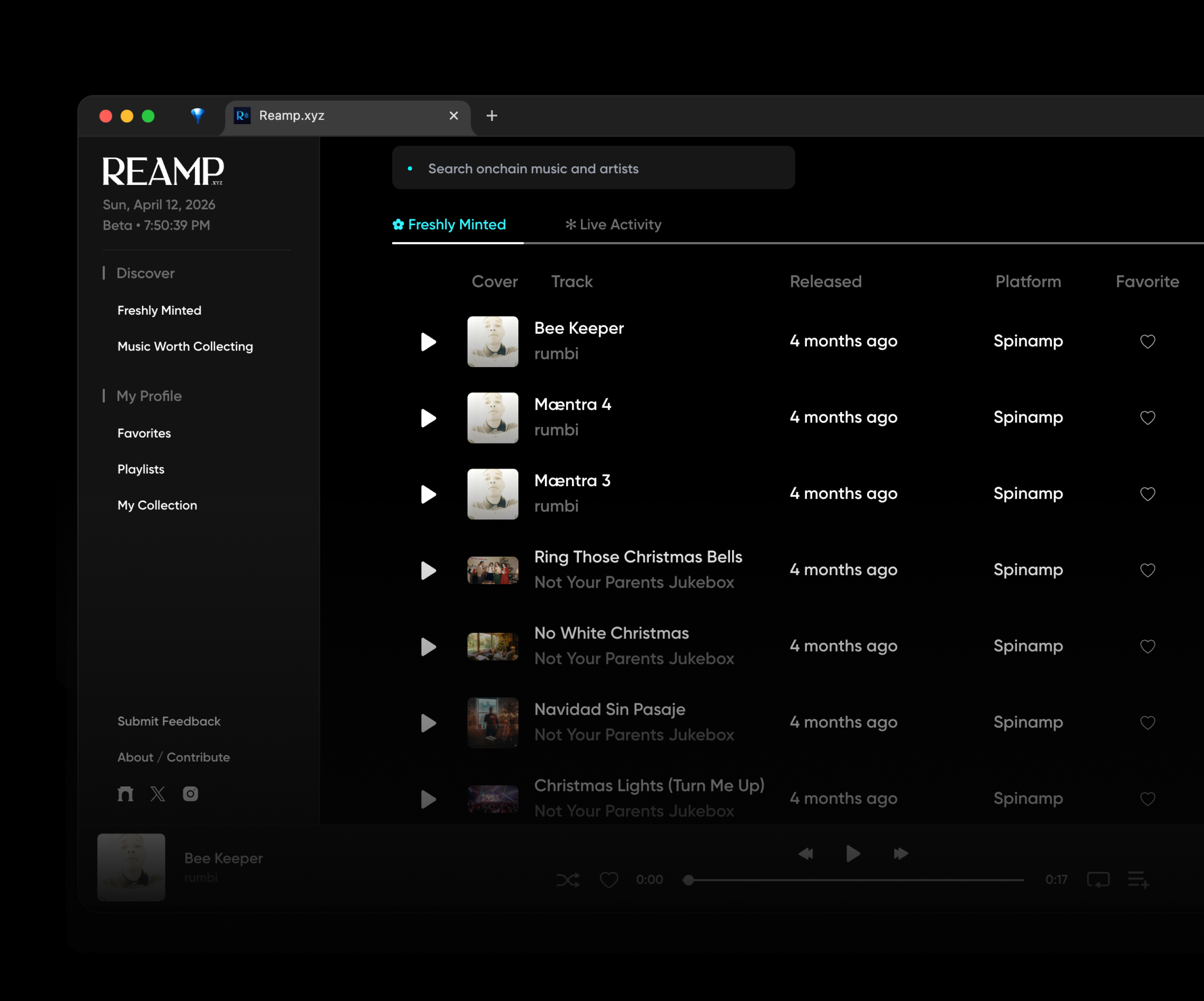Open a new browser tab with plus

point(491,116)
